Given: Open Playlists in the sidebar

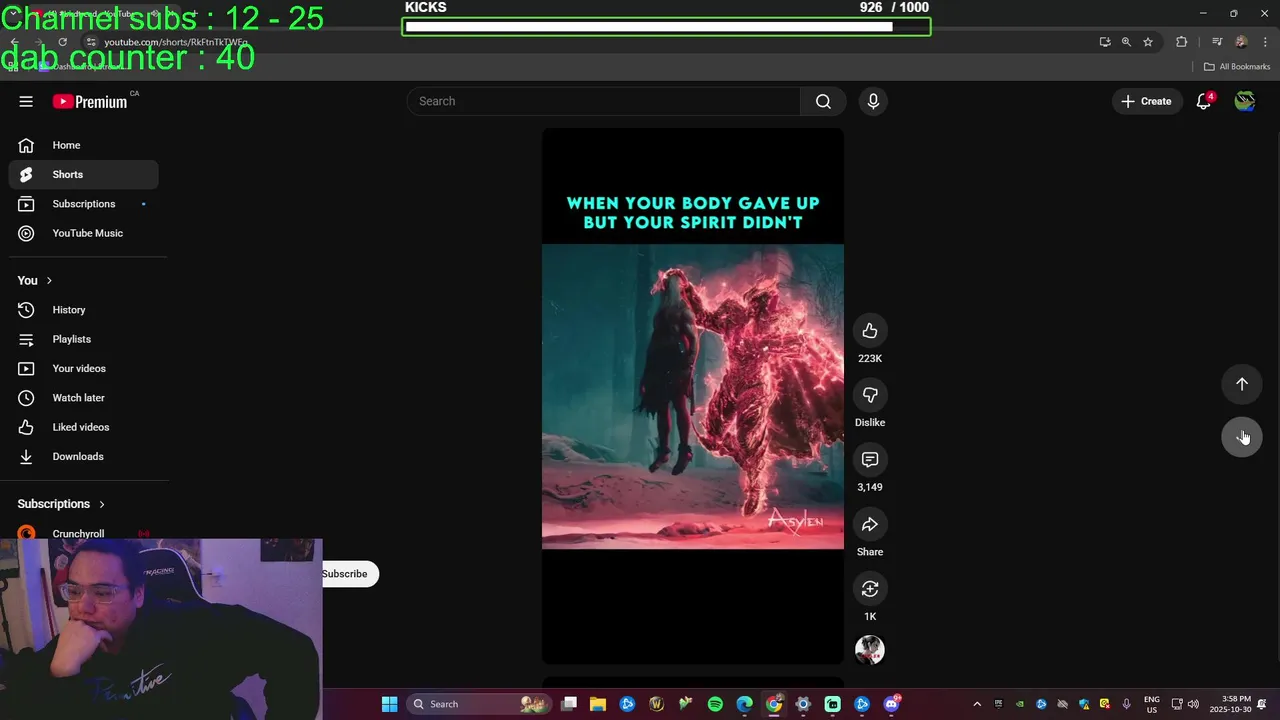Looking at the screenshot, I should click(x=84, y=339).
